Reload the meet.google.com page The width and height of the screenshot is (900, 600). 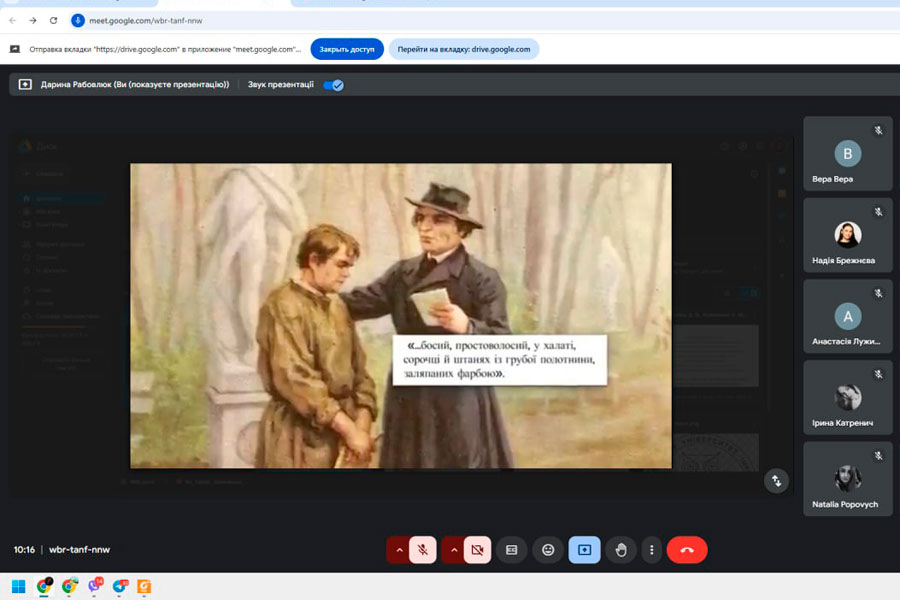[53, 21]
